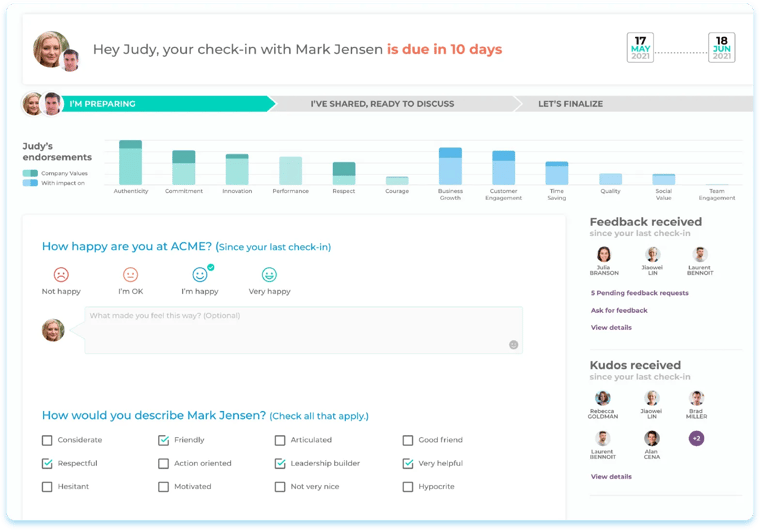Check the Good friend checkbox
Screen dimensions: 760x530
(408, 440)
